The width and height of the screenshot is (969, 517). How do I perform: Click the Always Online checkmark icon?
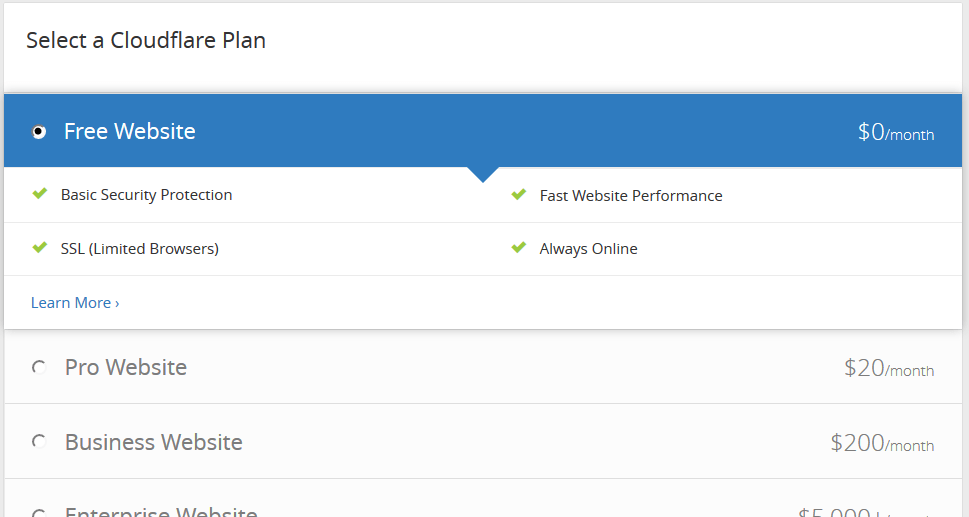pos(518,248)
